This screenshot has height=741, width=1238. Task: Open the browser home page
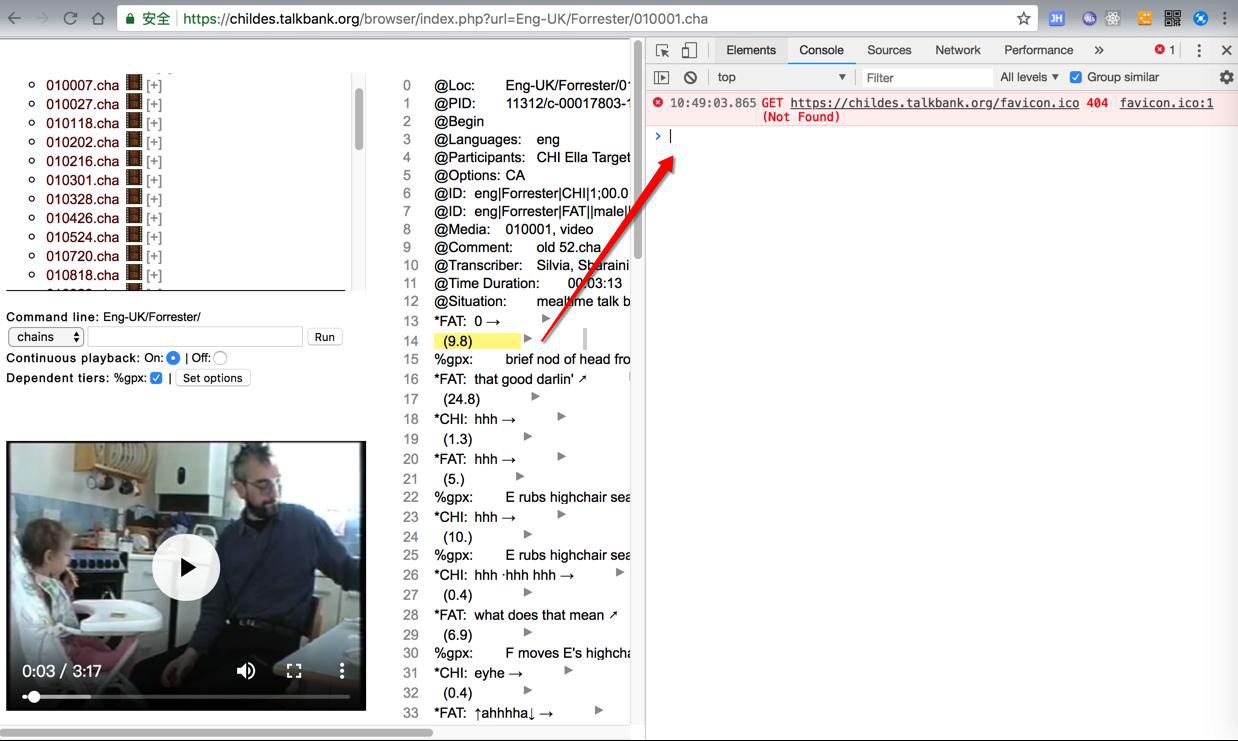[98, 18]
